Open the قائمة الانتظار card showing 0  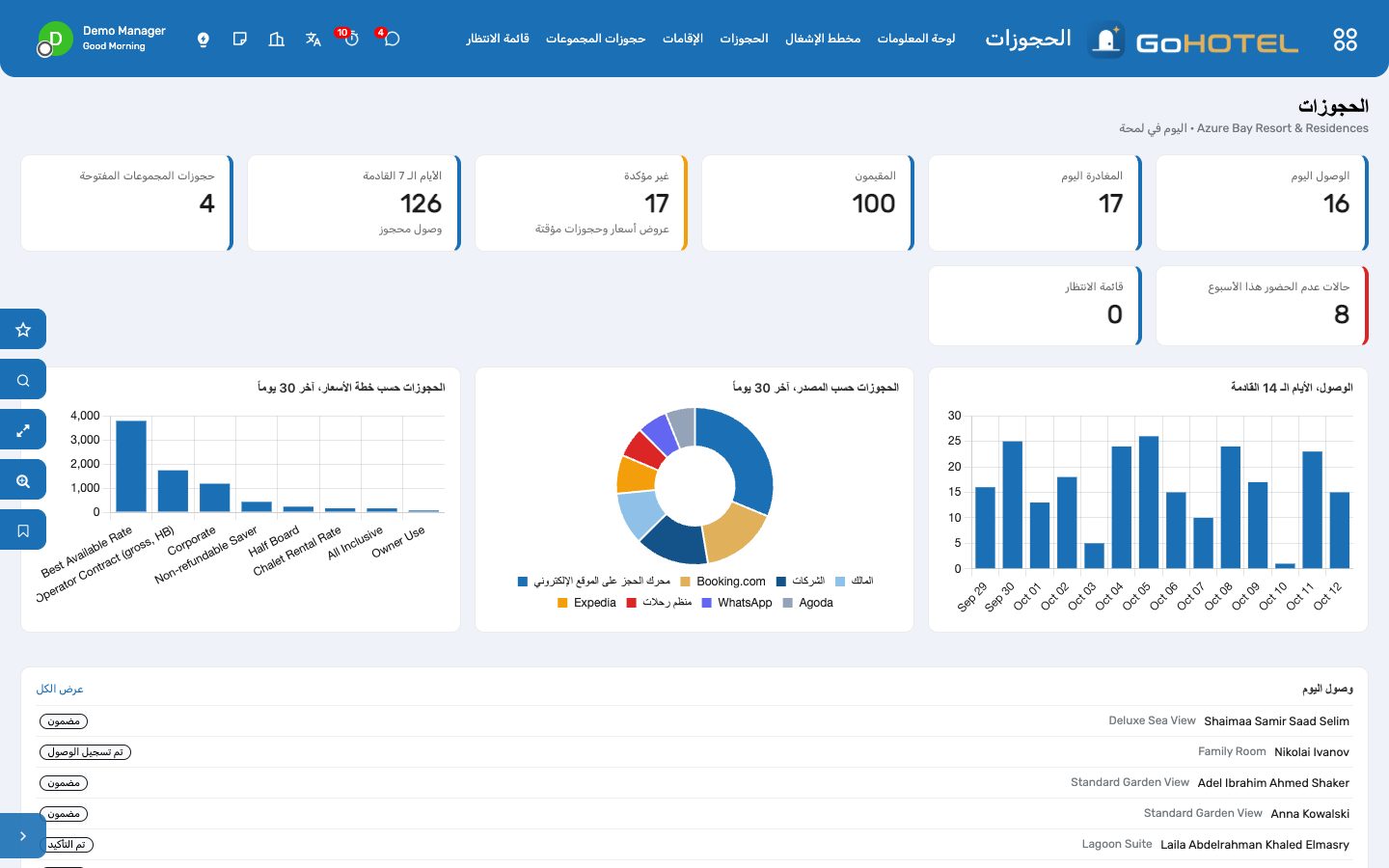[x=1035, y=306]
